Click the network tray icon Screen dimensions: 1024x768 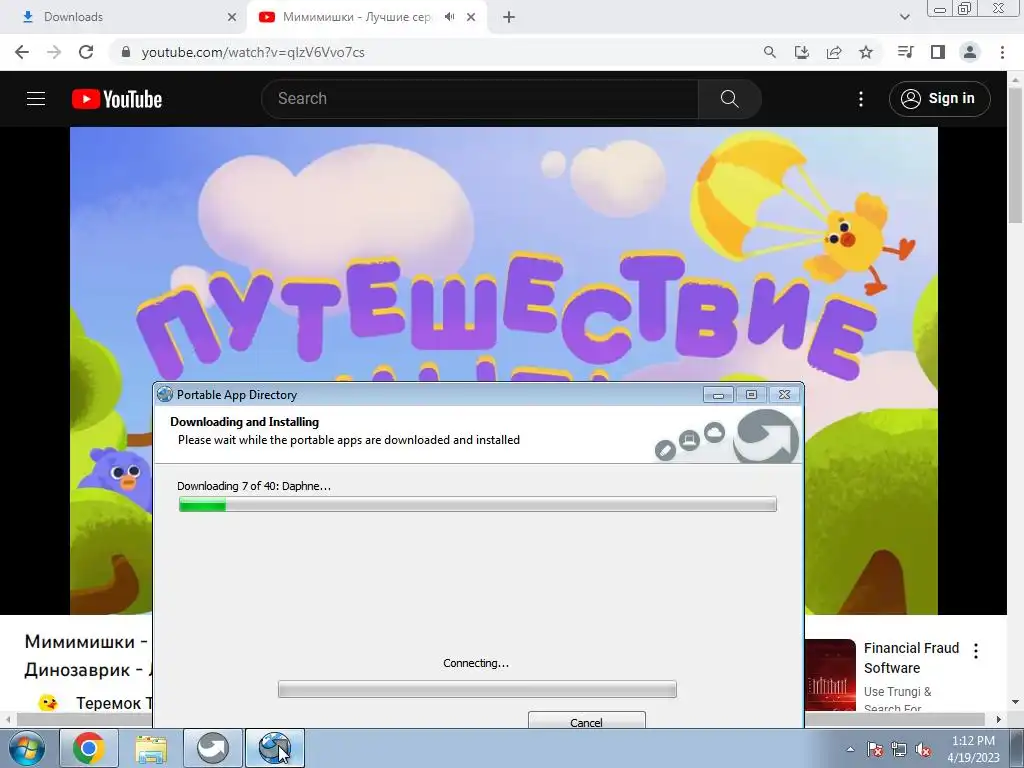(899, 749)
